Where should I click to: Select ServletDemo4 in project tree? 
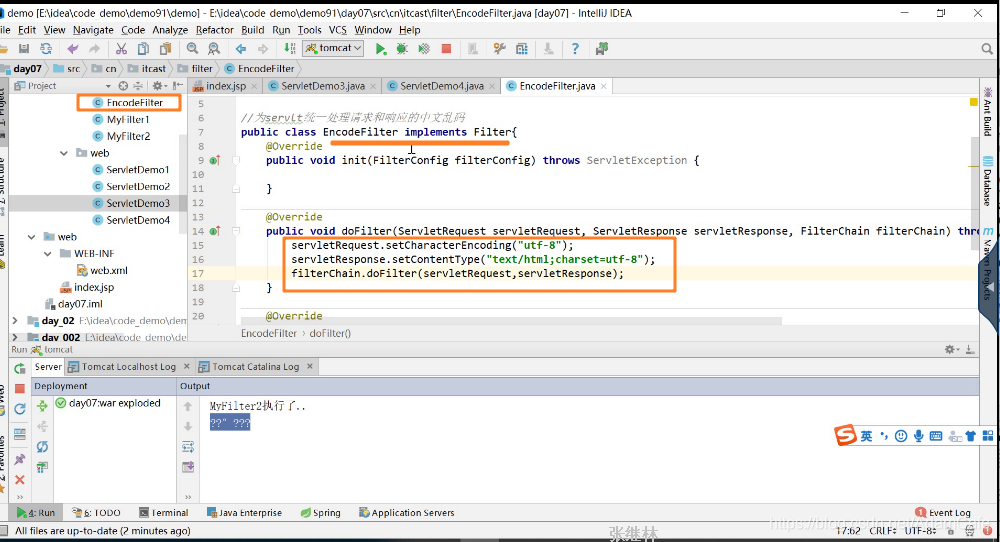pyautogui.click(x=131, y=220)
